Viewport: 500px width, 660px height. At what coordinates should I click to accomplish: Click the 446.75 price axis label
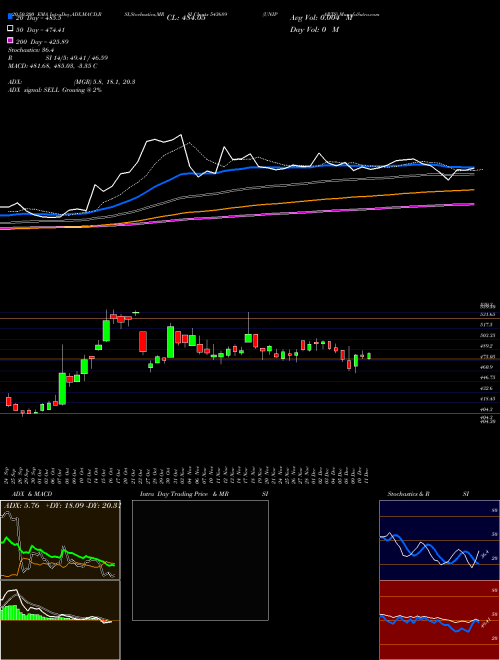(488, 378)
